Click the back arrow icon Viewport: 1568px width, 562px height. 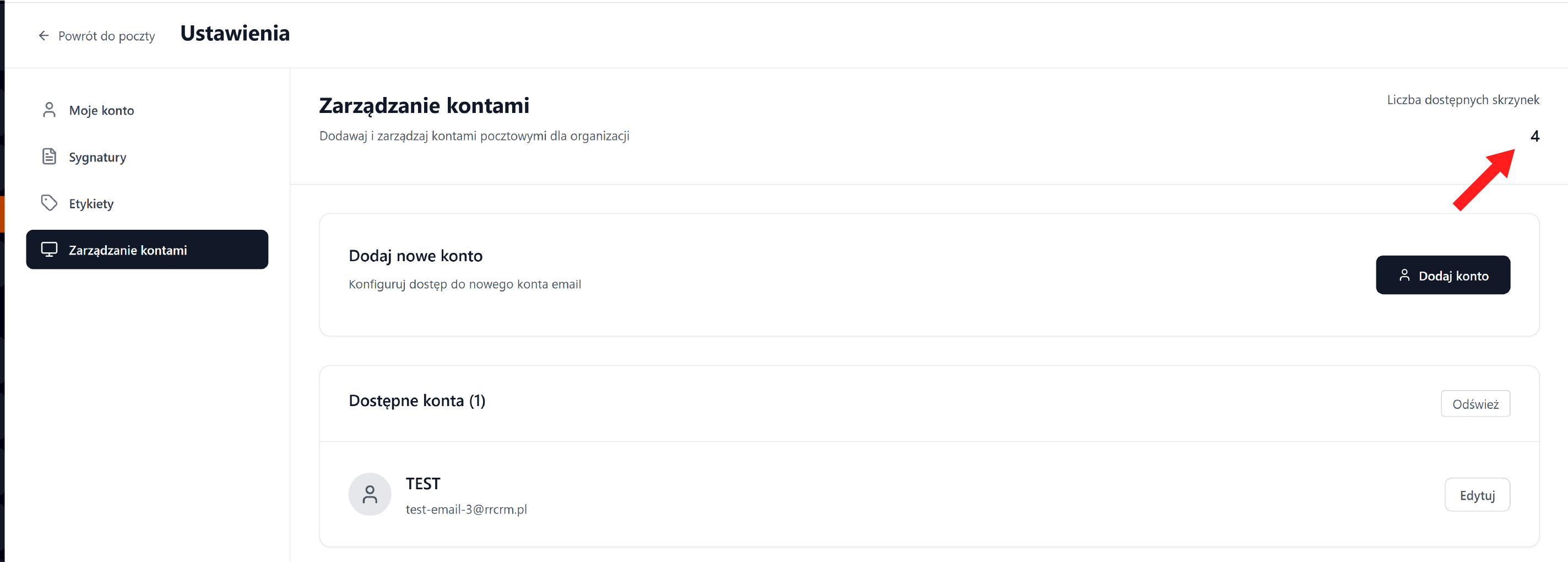click(x=44, y=36)
